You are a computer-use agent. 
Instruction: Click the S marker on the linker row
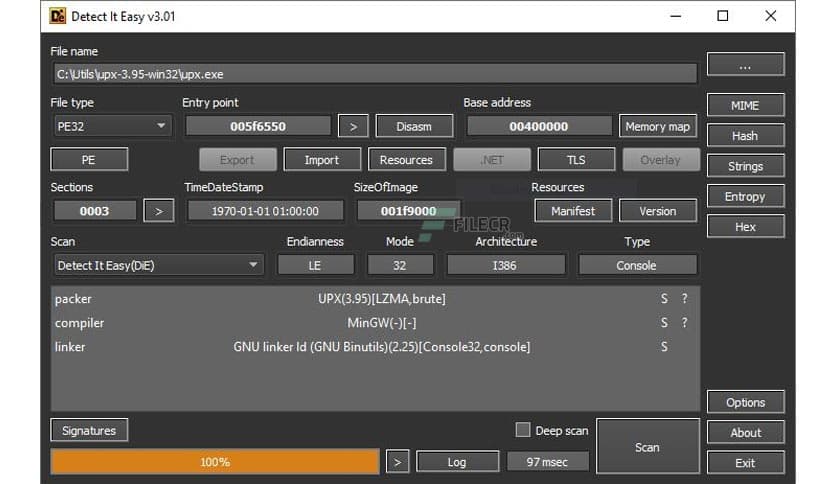[664, 346]
